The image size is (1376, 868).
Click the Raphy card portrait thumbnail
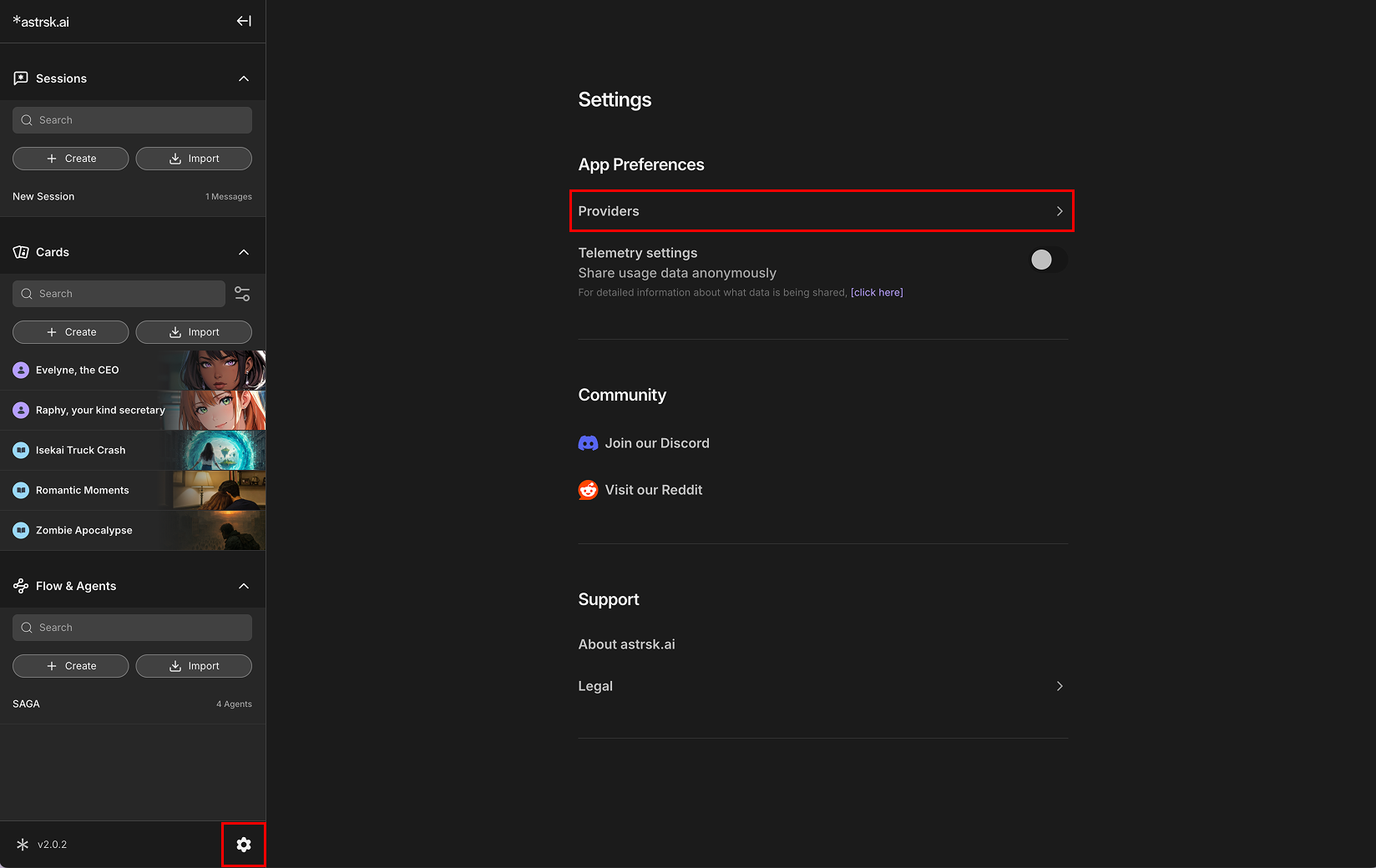point(220,410)
